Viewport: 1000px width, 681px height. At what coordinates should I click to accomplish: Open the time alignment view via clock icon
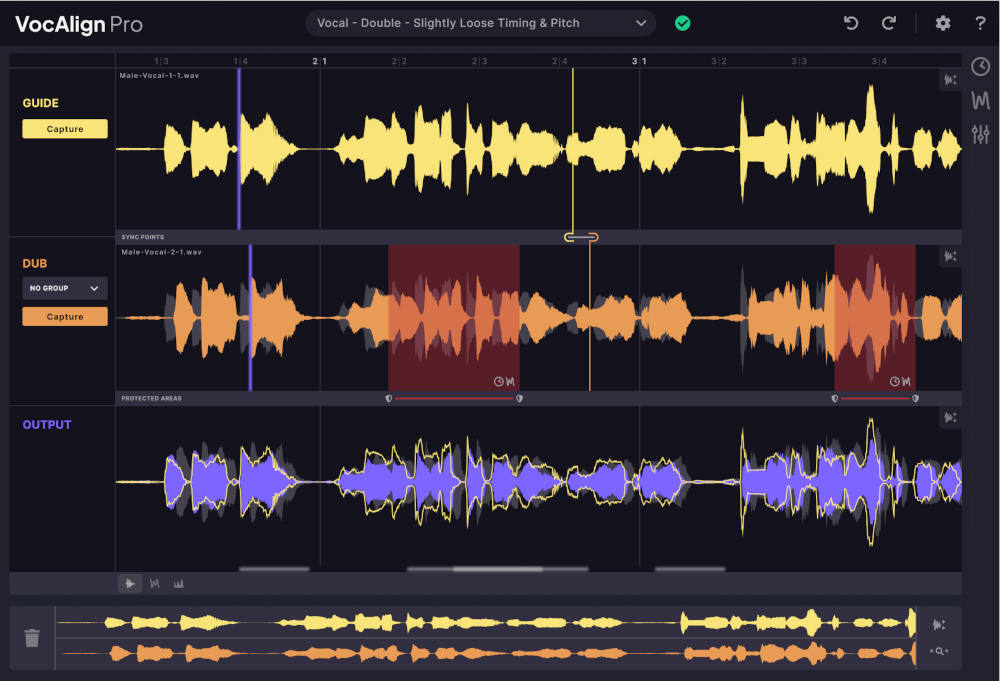pos(981,66)
